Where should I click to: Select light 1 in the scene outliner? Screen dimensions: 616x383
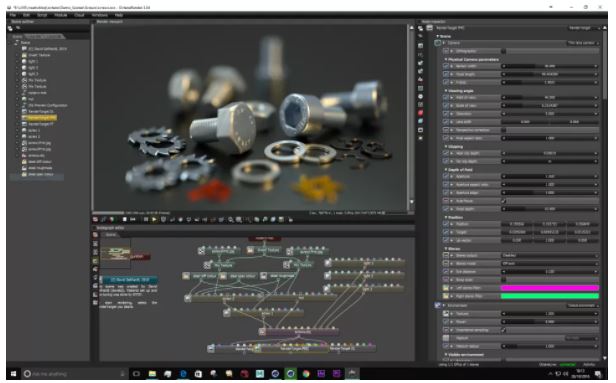coord(33,61)
